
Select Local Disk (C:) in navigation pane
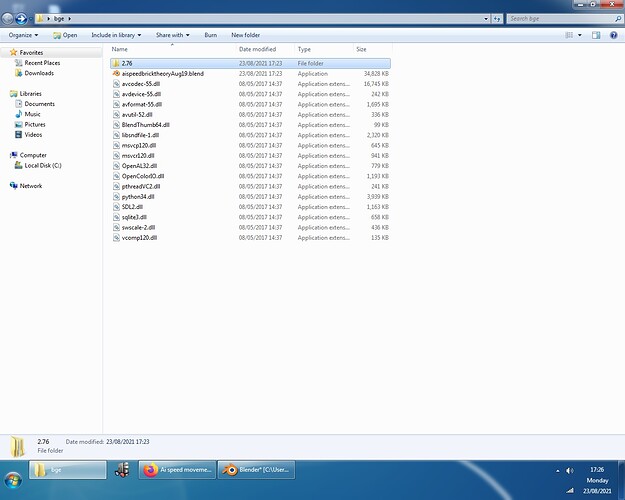coord(43,165)
